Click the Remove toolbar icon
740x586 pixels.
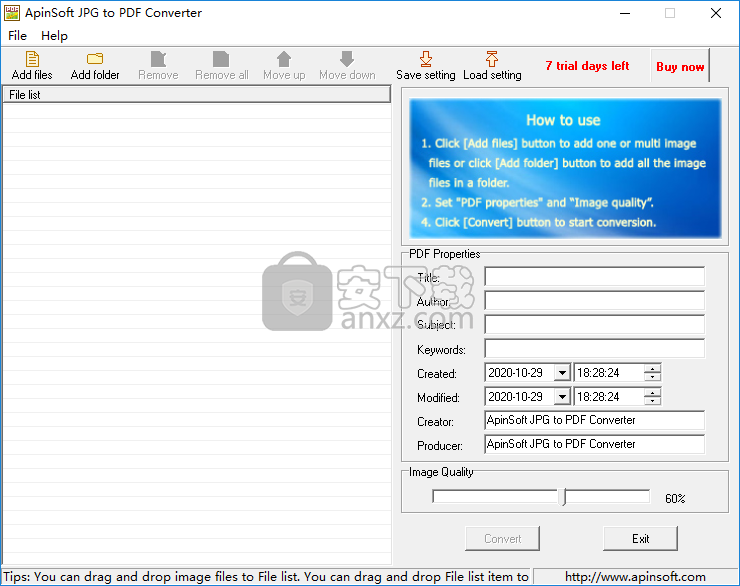click(x=158, y=59)
